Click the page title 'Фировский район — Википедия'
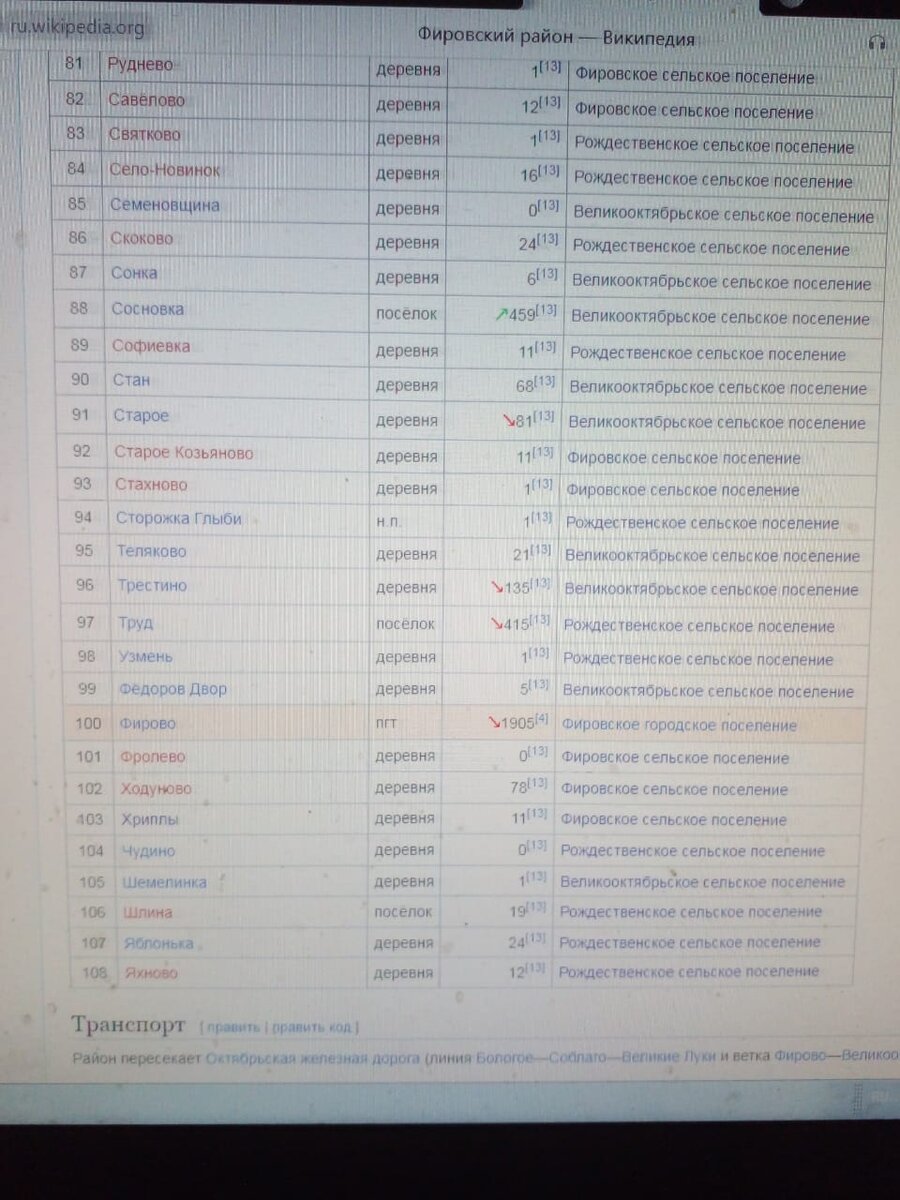 pos(556,38)
